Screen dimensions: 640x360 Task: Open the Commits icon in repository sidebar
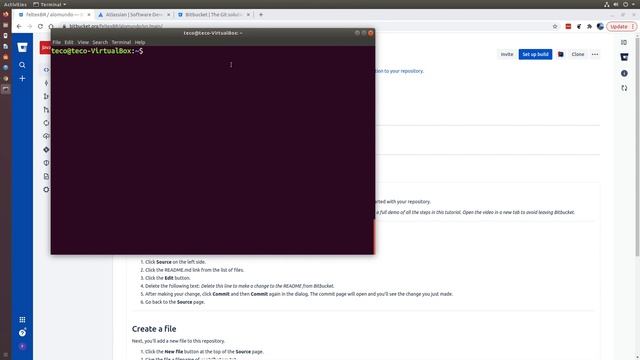pyautogui.click(x=46, y=83)
